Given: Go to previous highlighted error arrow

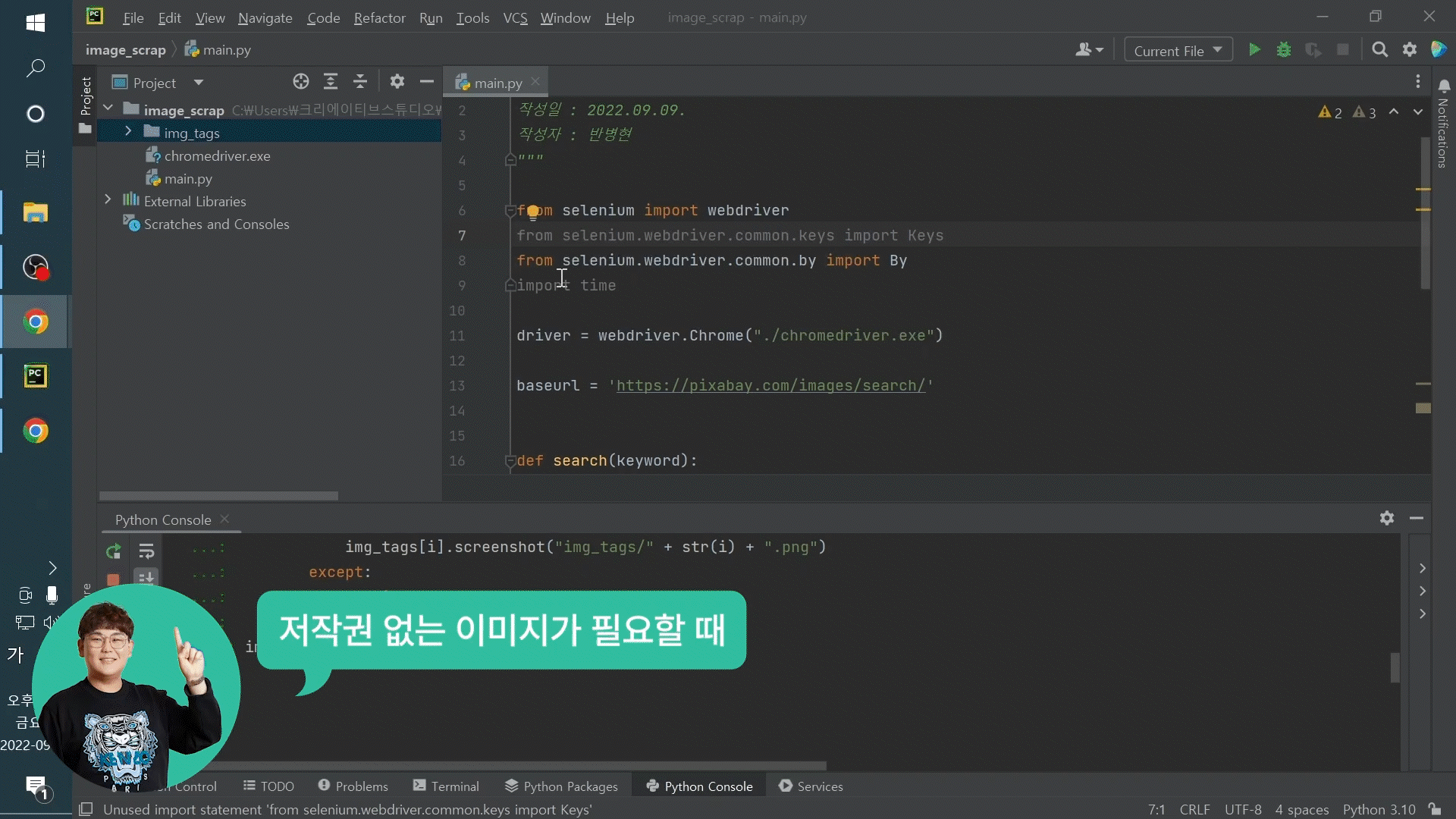Looking at the screenshot, I should click(x=1394, y=111).
